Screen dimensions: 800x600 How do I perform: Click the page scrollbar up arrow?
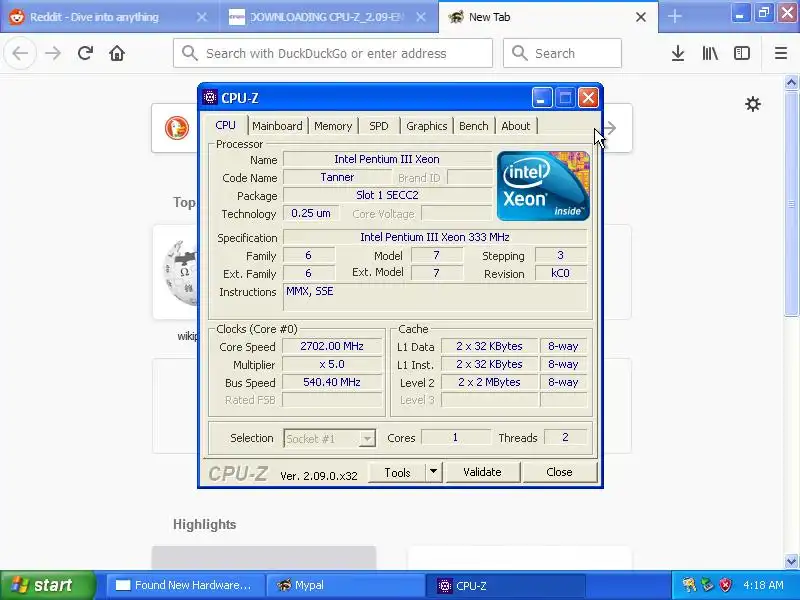coord(792,83)
